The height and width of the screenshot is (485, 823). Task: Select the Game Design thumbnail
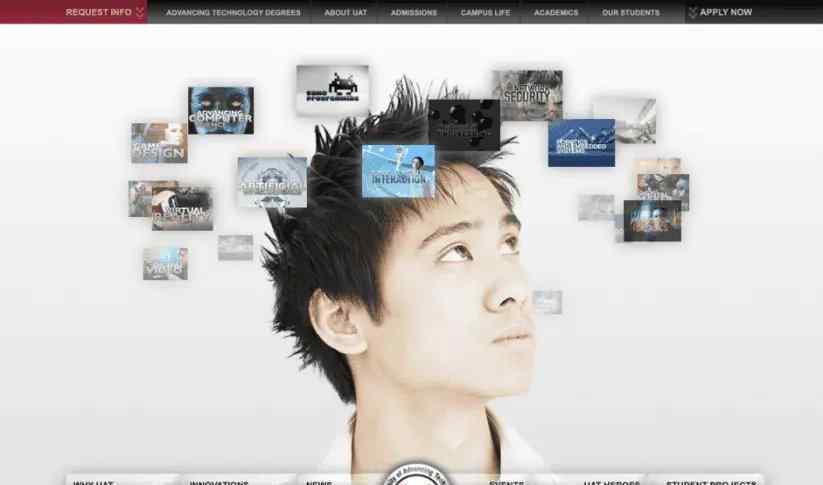(x=159, y=143)
